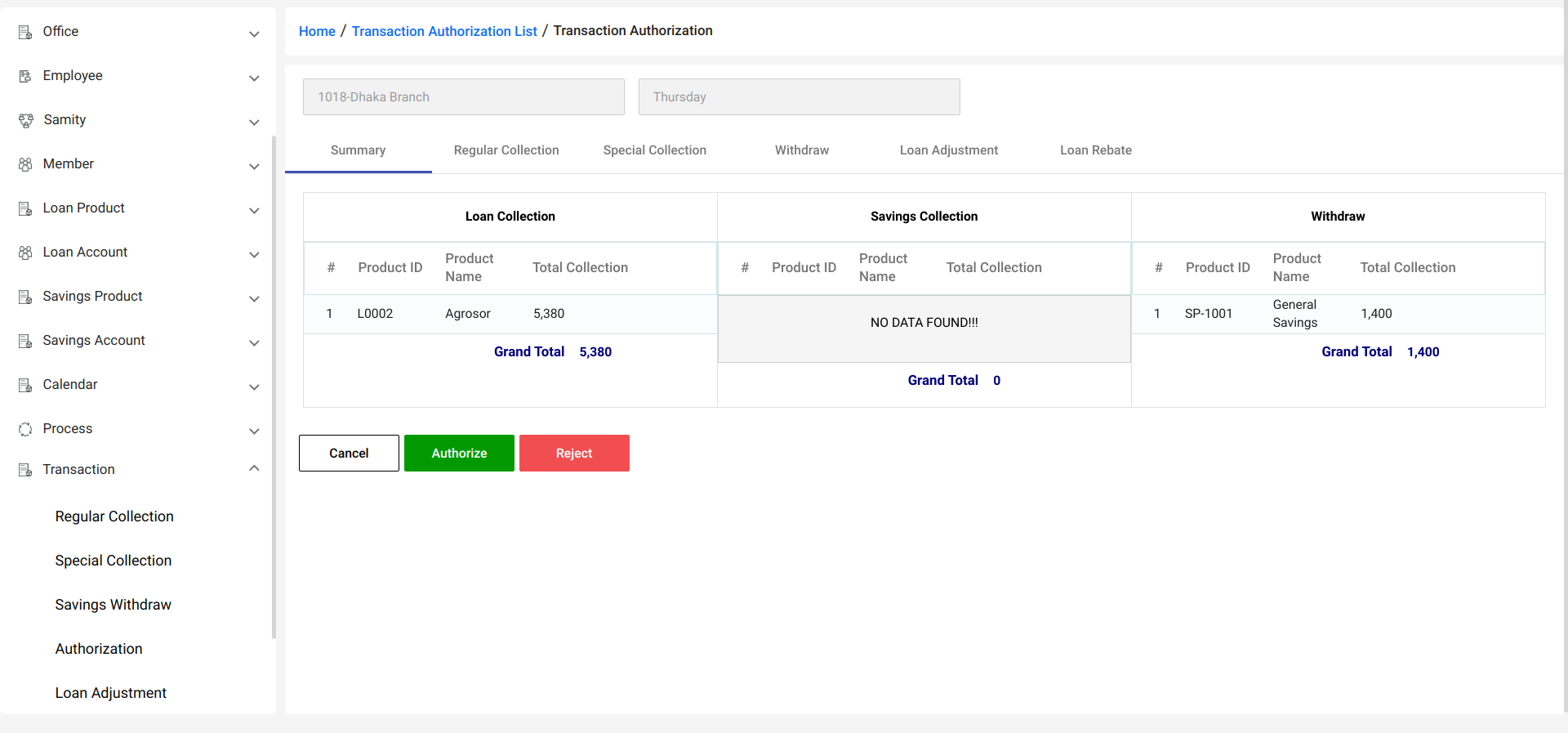Expand the Savings Account menu chevron
The image size is (1568, 733).
[254, 343]
